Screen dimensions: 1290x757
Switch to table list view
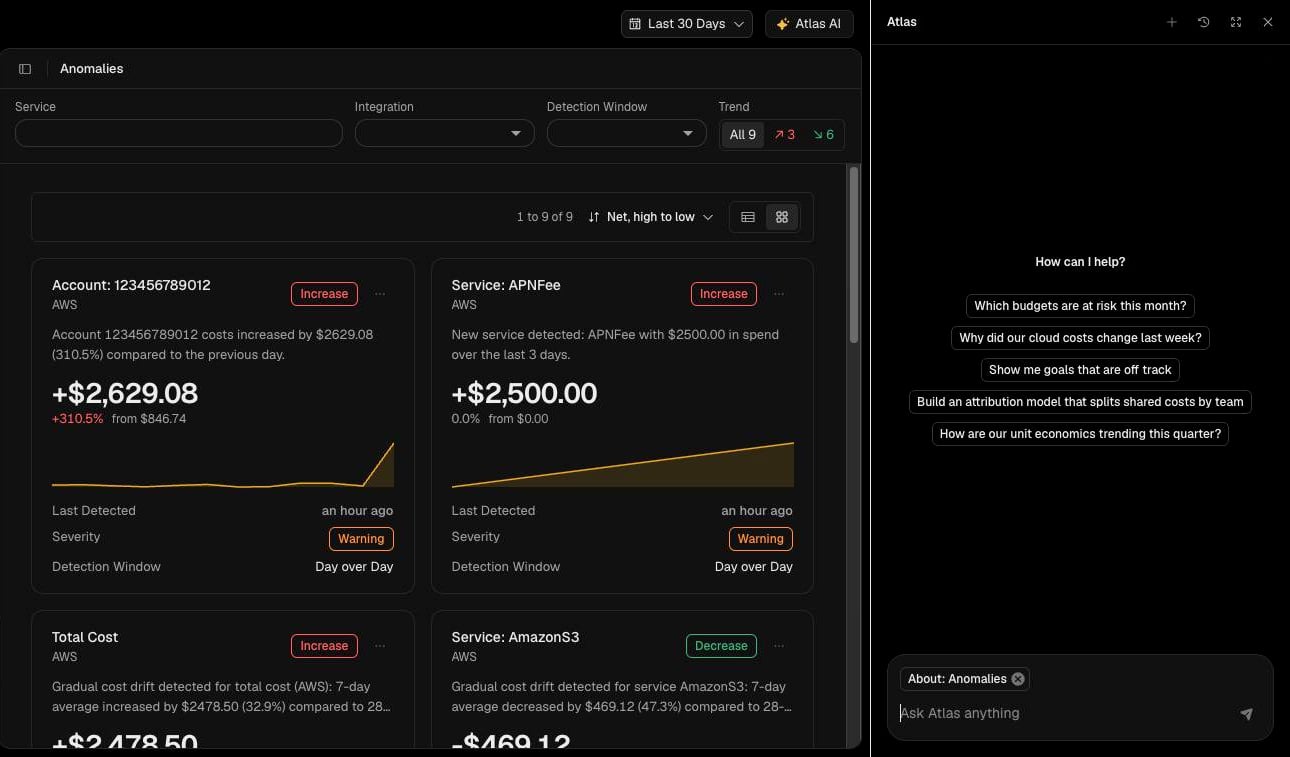748,217
